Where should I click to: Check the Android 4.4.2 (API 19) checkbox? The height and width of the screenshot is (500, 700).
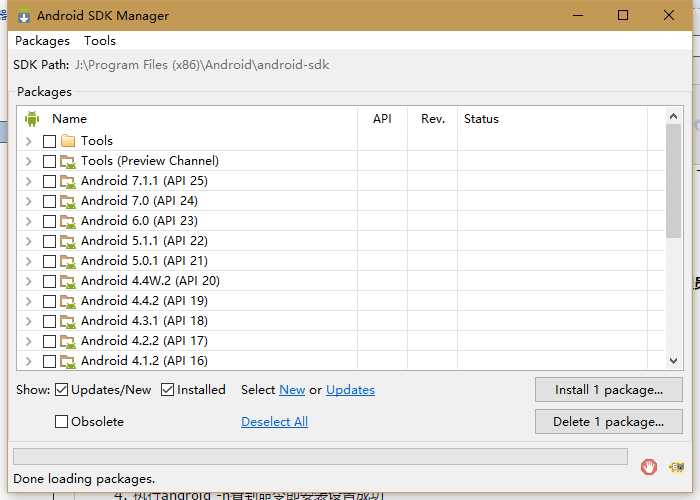49,302
